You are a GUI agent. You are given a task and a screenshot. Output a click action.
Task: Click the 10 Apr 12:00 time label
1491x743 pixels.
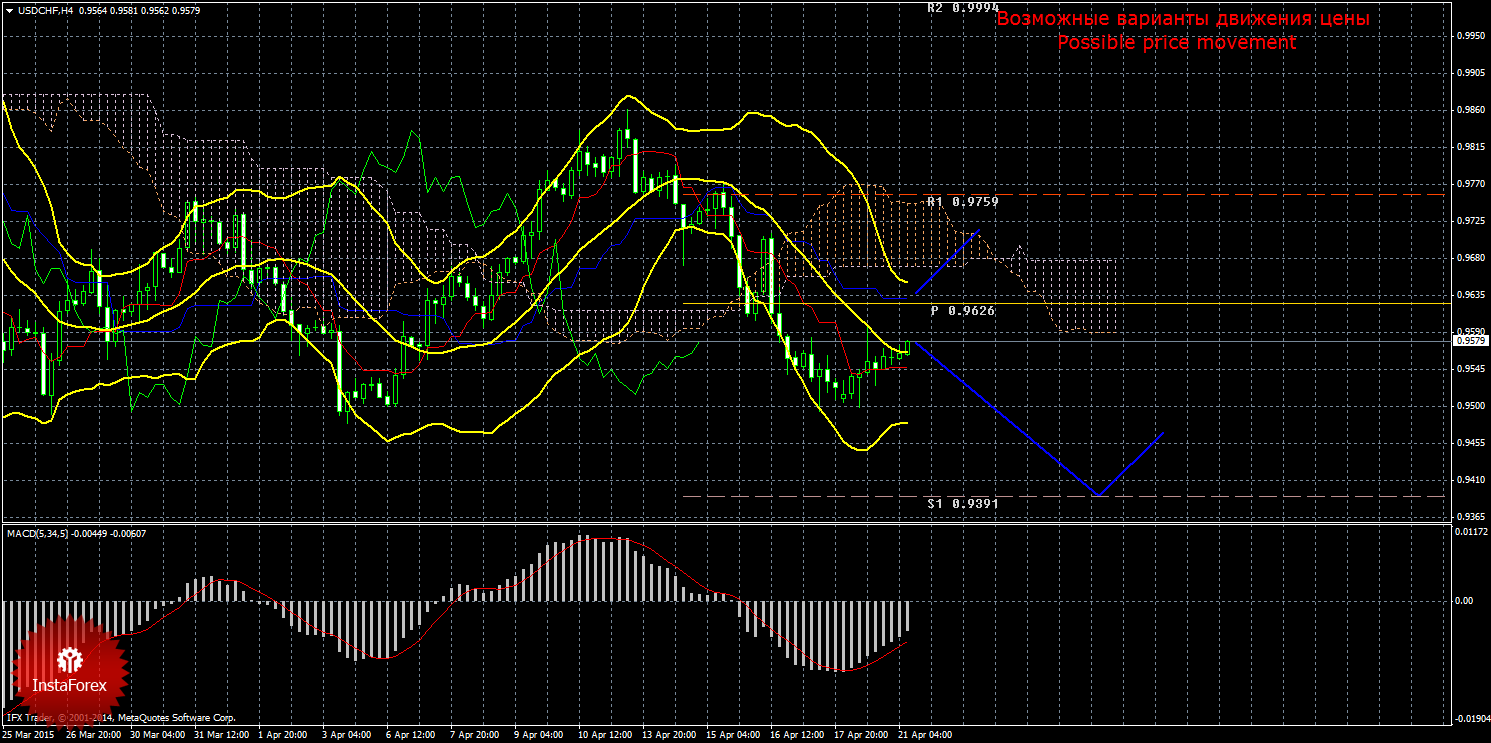coord(604,735)
